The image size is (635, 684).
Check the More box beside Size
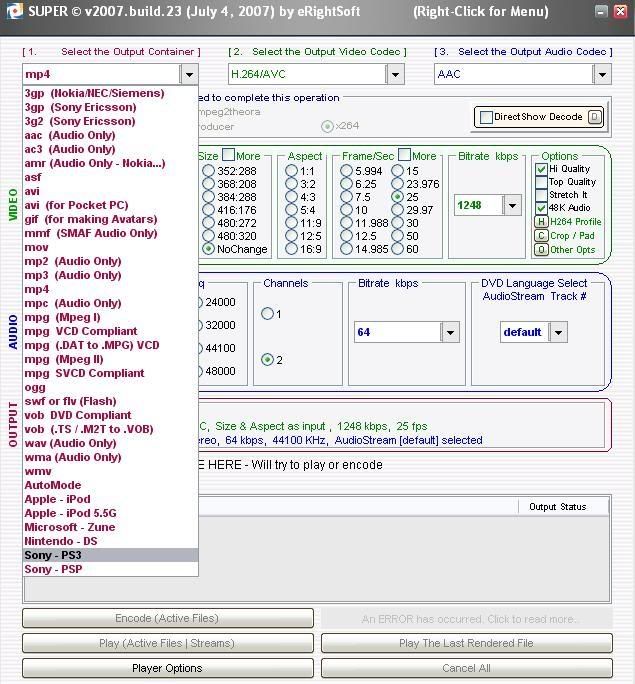228,155
